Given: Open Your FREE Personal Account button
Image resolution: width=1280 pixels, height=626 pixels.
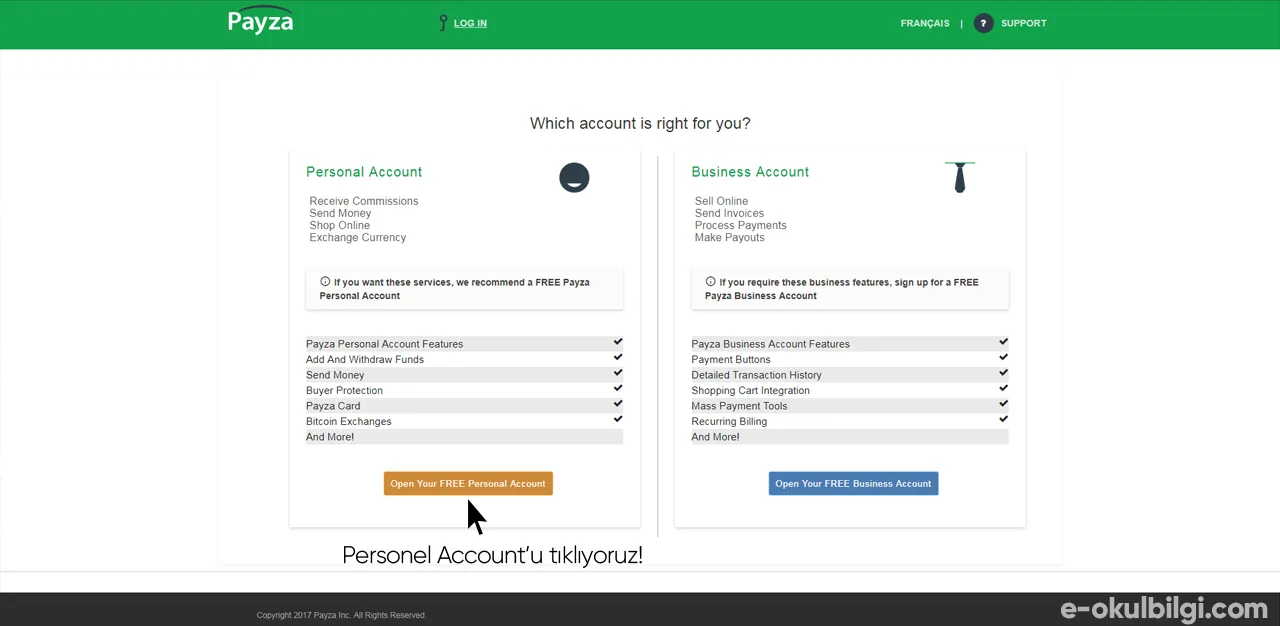Looking at the screenshot, I should [468, 484].
